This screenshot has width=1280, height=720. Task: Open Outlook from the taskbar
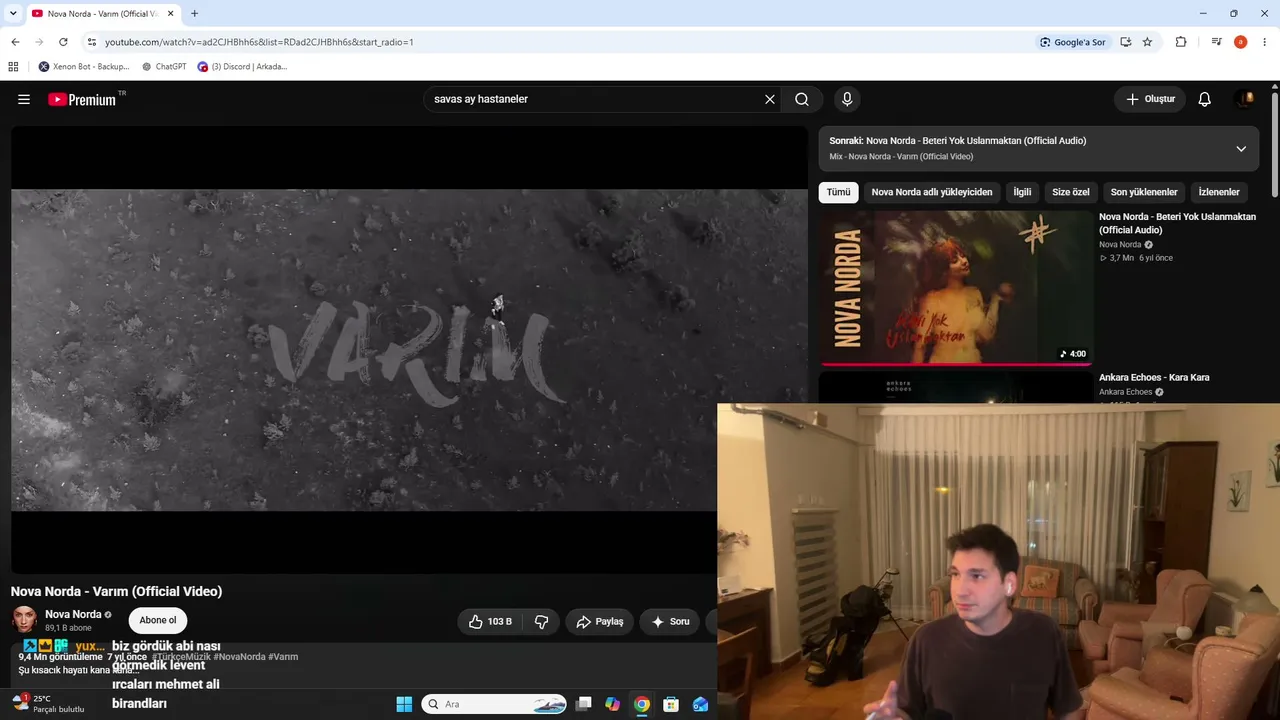click(700, 704)
